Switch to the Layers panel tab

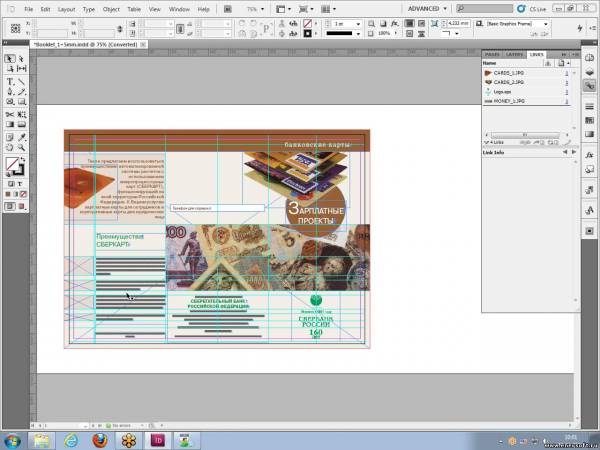(x=514, y=54)
